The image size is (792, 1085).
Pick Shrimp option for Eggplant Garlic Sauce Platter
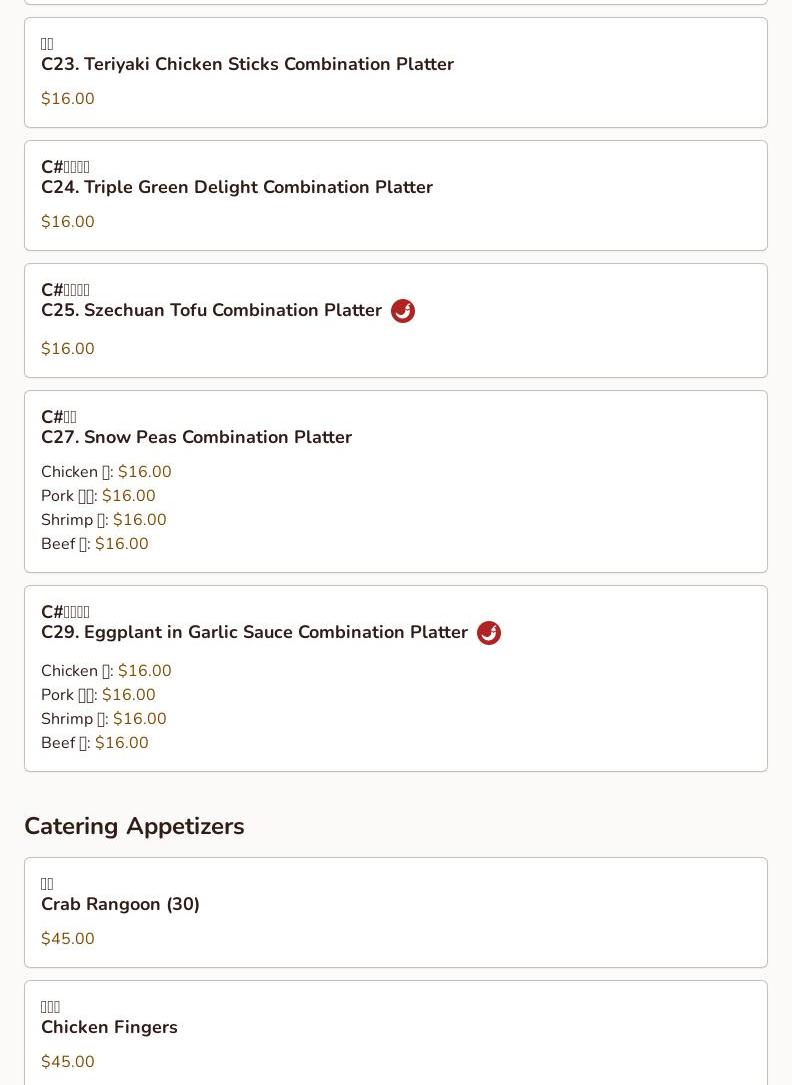(103, 719)
